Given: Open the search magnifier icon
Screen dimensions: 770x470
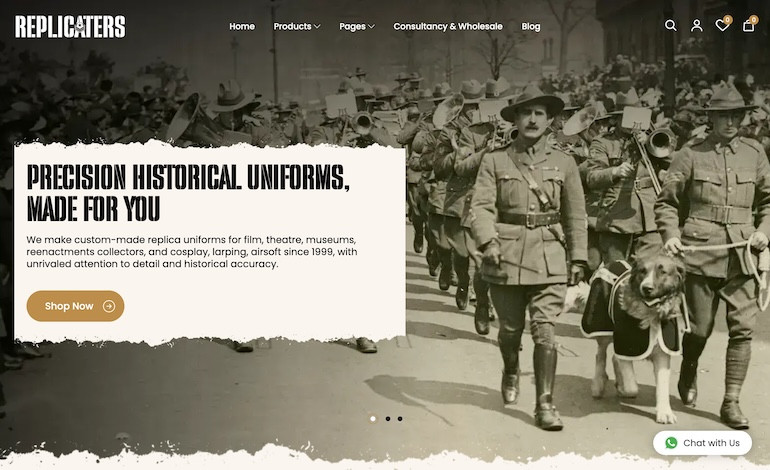Looking at the screenshot, I should click(x=671, y=26).
